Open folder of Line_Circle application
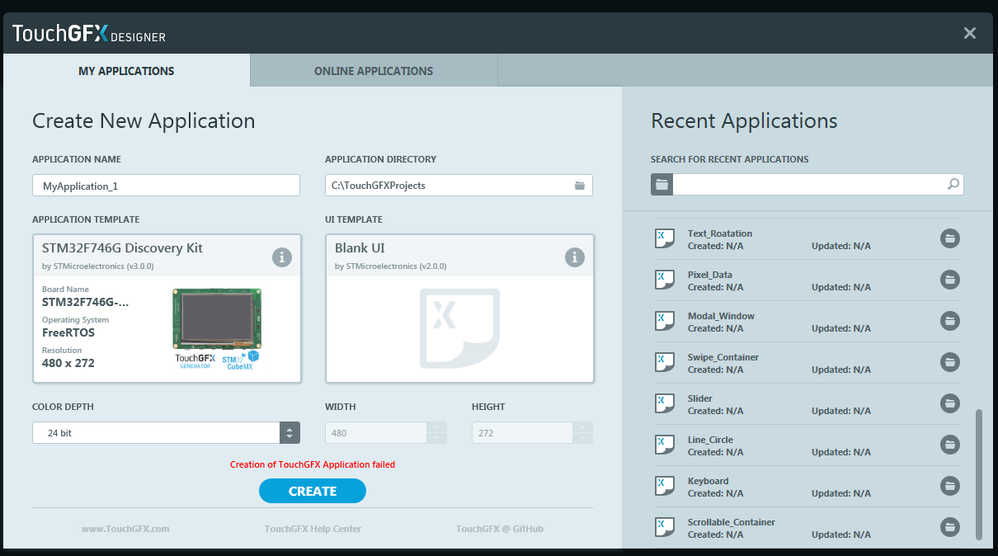The height and width of the screenshot is (556, 998). tap(950, 445)
